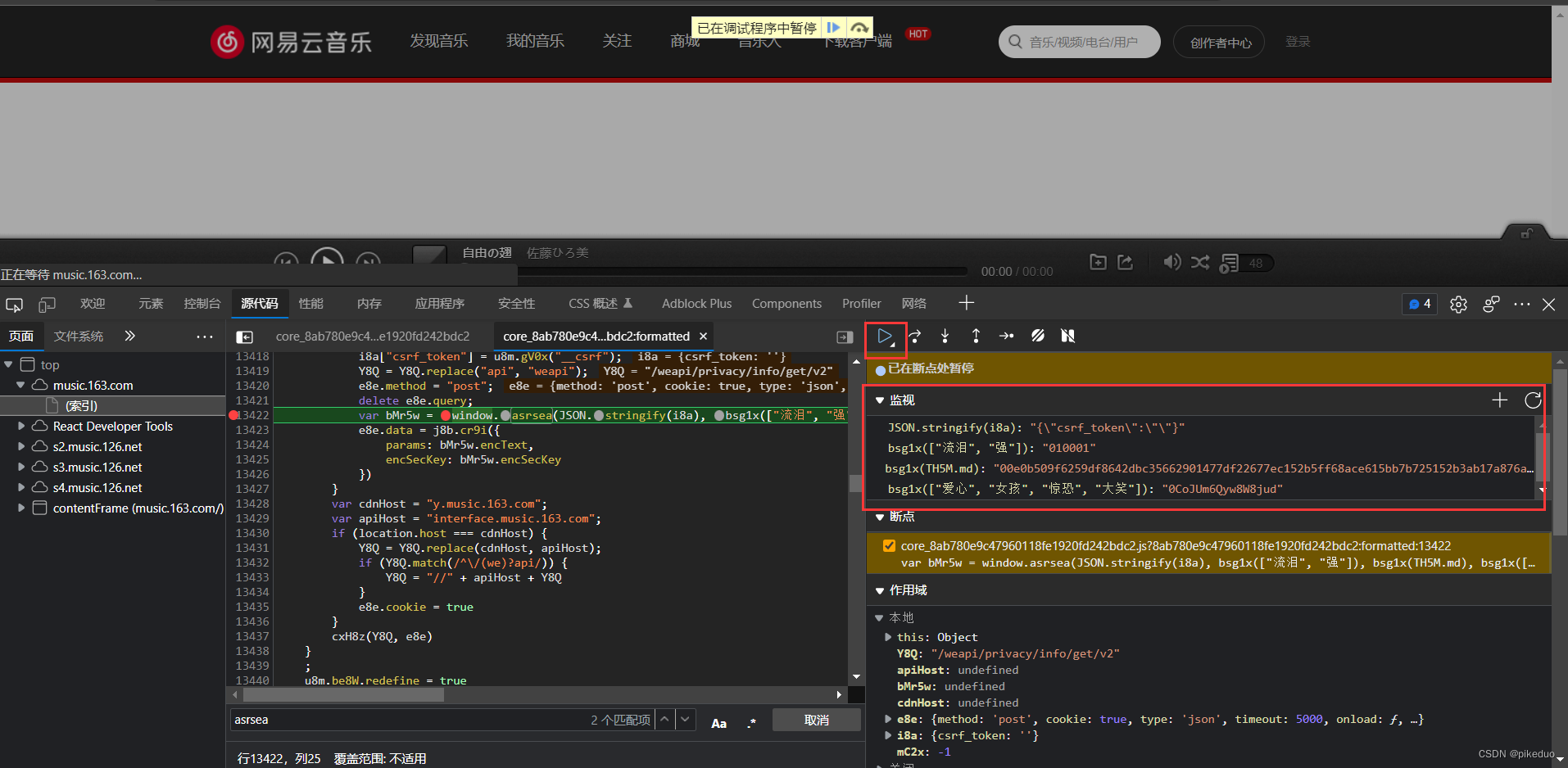This screenshot has height=768, width=1568.
Task: Open the 网络 network tab
Action: click(x=914, y=303)
